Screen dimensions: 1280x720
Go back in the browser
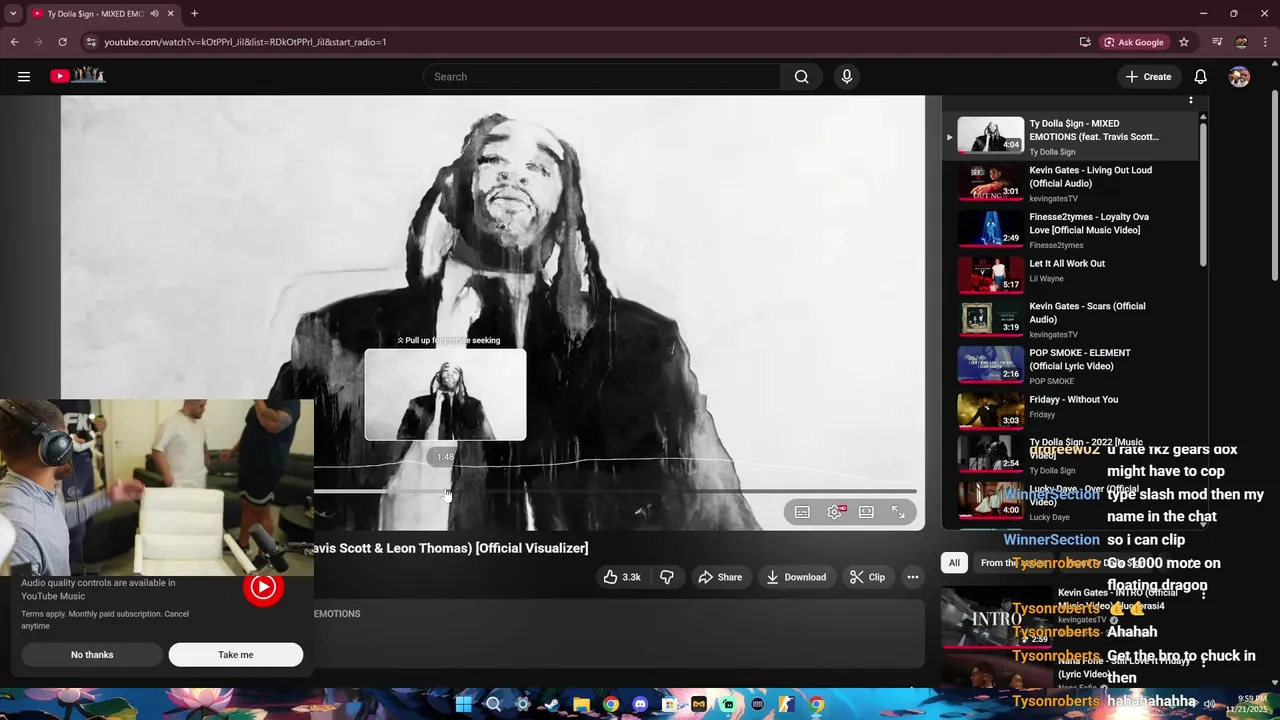coord(14,42)
